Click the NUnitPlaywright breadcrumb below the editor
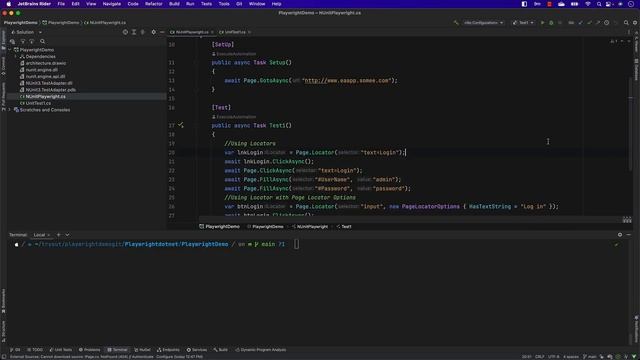This screenshot has width=640, height=360. [310, 227]
